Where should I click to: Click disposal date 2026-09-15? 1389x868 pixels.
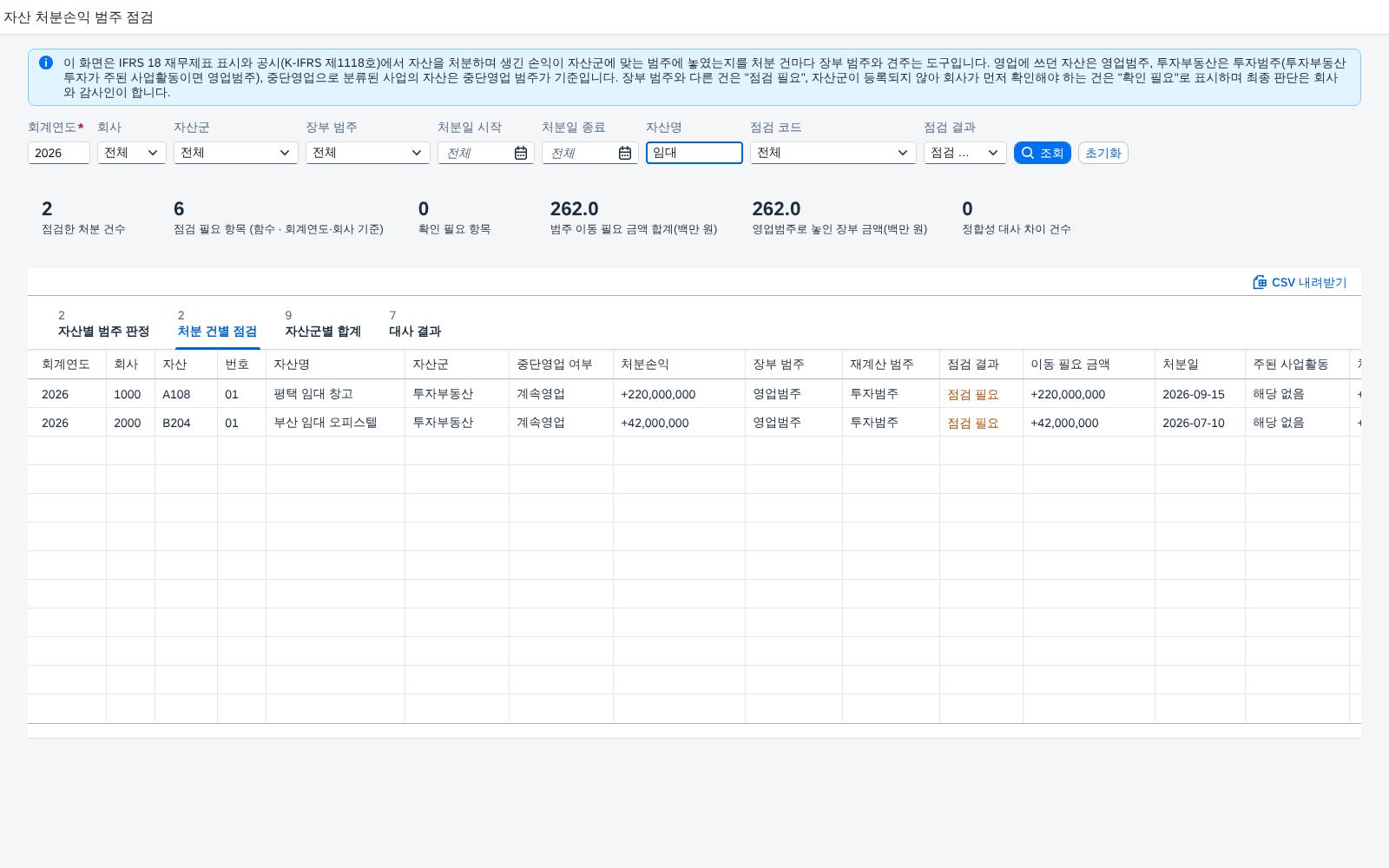tap(1194, 394)
